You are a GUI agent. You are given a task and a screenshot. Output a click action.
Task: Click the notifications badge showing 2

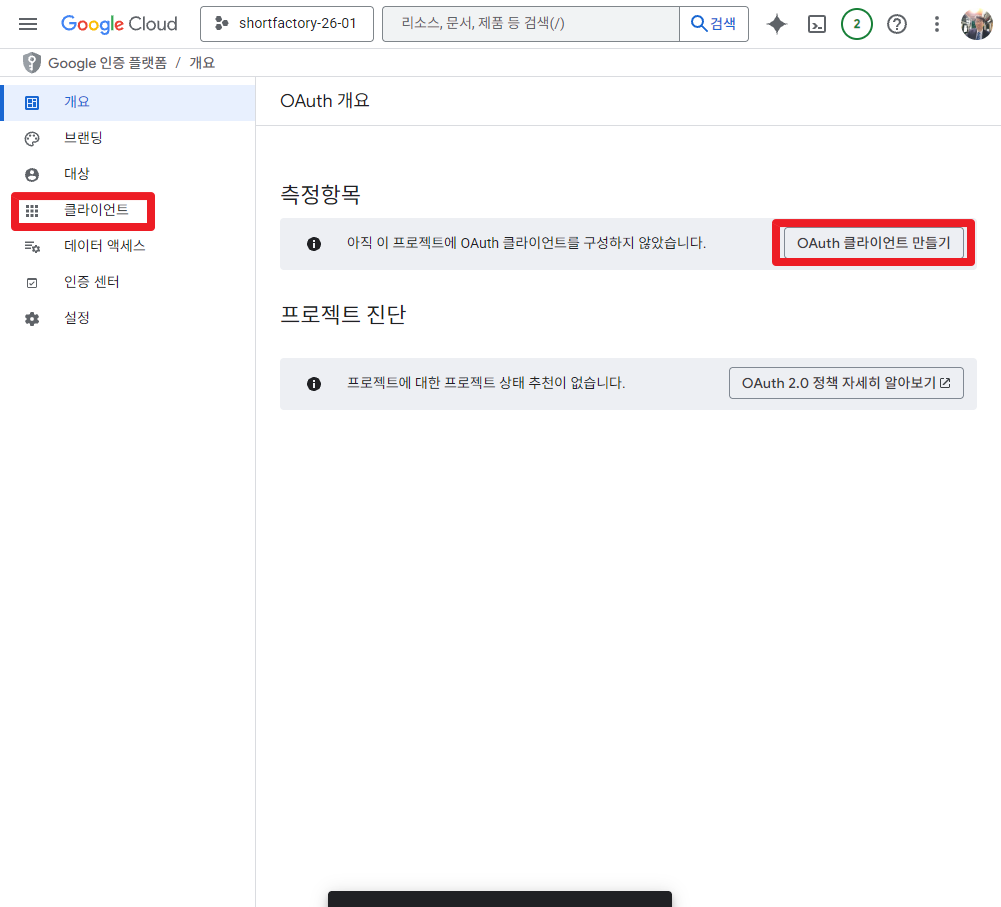pyautogui.click(x=857, y=24)
